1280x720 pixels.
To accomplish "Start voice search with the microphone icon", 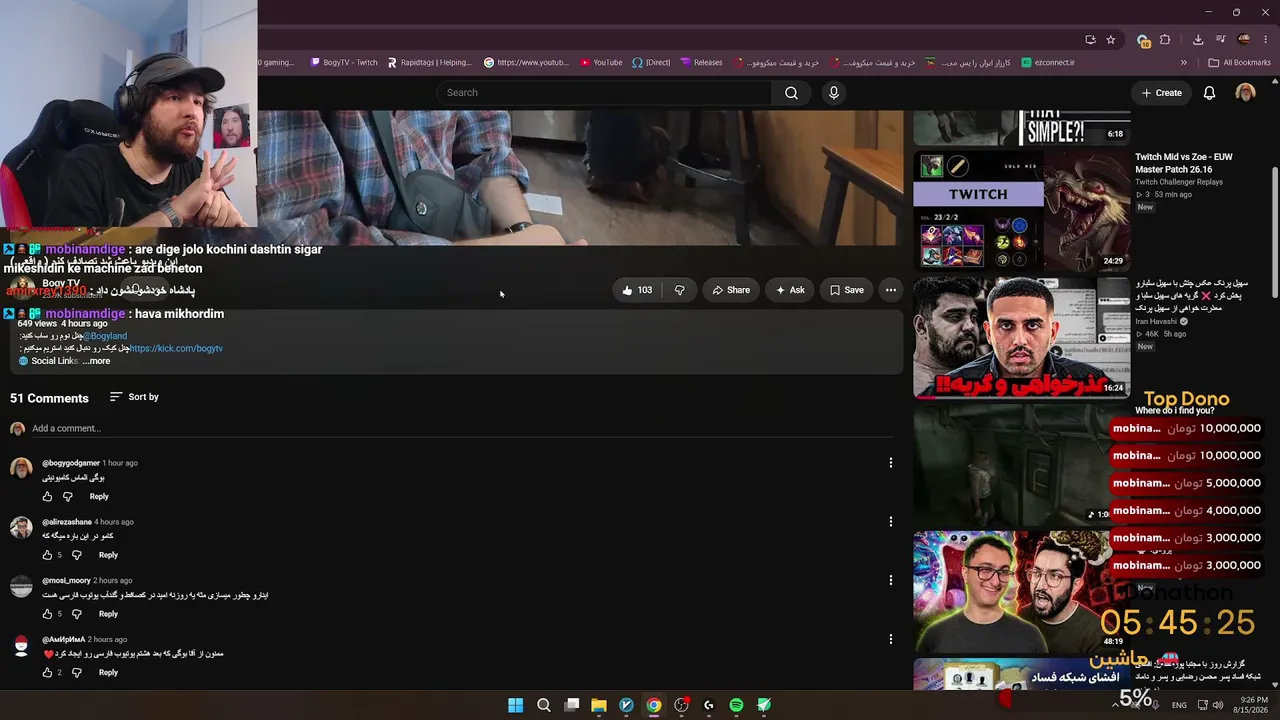I will 834,93.
